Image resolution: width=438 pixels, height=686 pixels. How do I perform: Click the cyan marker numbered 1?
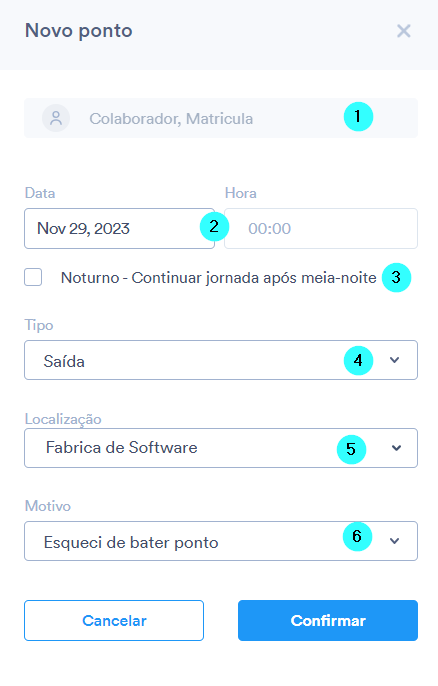point(358,117)
